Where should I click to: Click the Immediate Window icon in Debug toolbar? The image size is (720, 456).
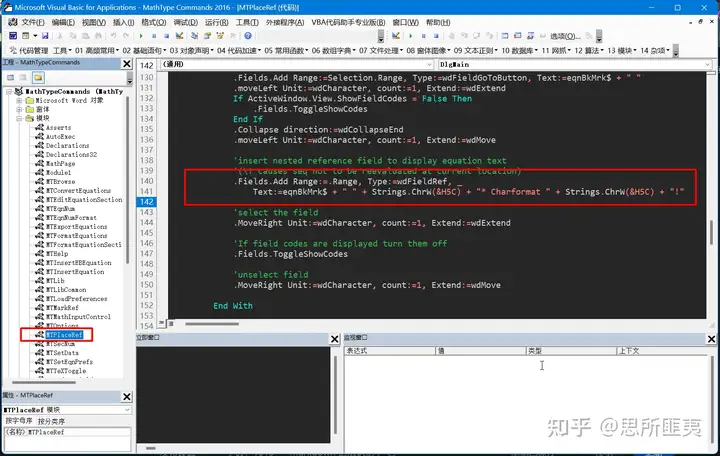click(x=518, y=36)
